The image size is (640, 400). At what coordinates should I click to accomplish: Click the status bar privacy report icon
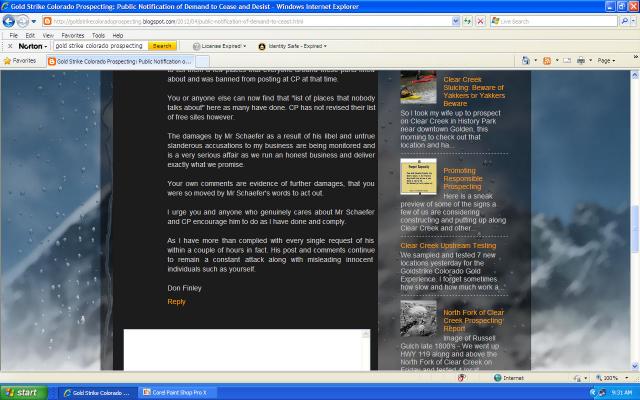click(x=462, y=378)
